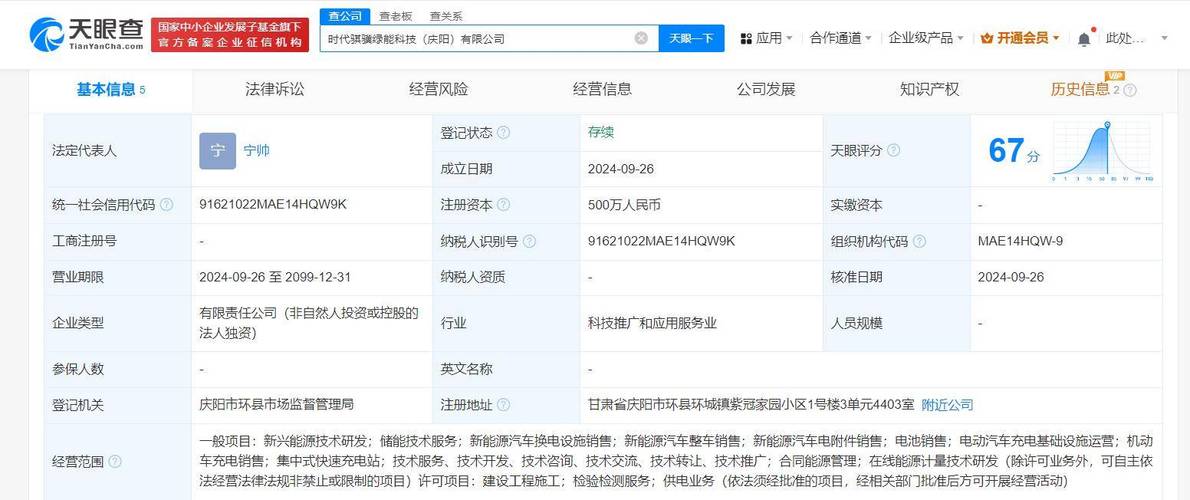This screenshot has width=1190, height=500.
Task: Open help icon beside 纳税人识别号
Action: click(x=529, y=241)
